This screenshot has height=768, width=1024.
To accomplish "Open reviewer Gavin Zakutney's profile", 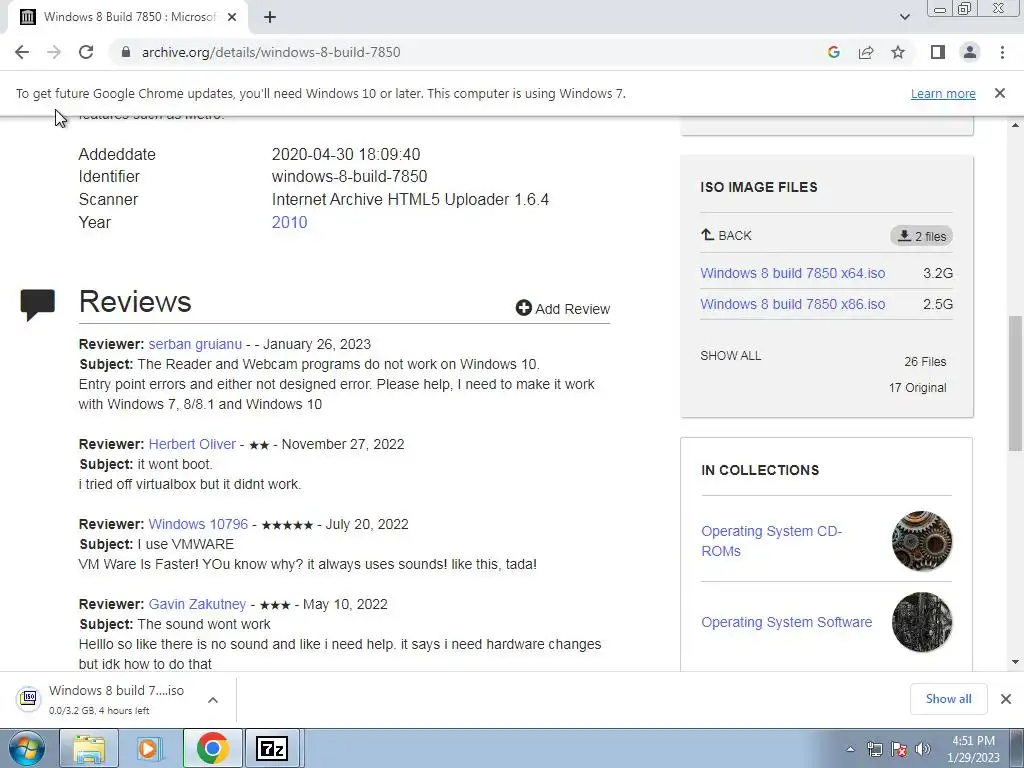I will click(x=197, y=604).
